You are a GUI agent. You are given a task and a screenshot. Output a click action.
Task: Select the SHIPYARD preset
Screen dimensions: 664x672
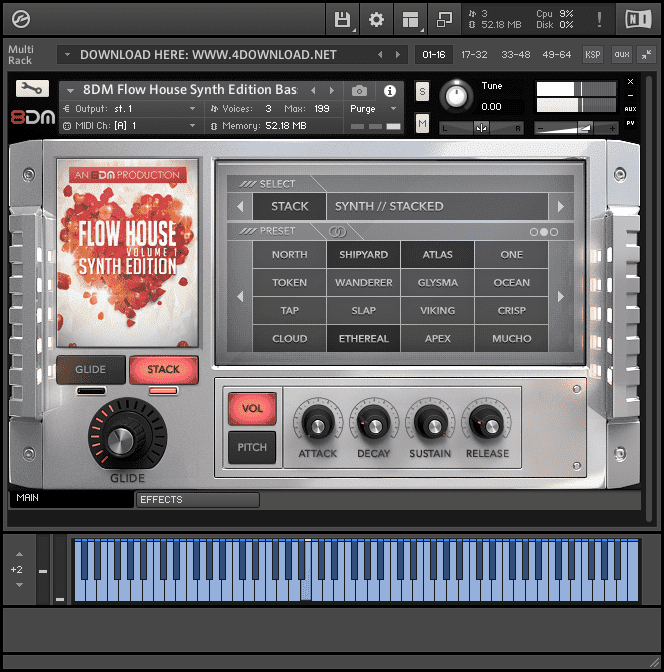364,255
